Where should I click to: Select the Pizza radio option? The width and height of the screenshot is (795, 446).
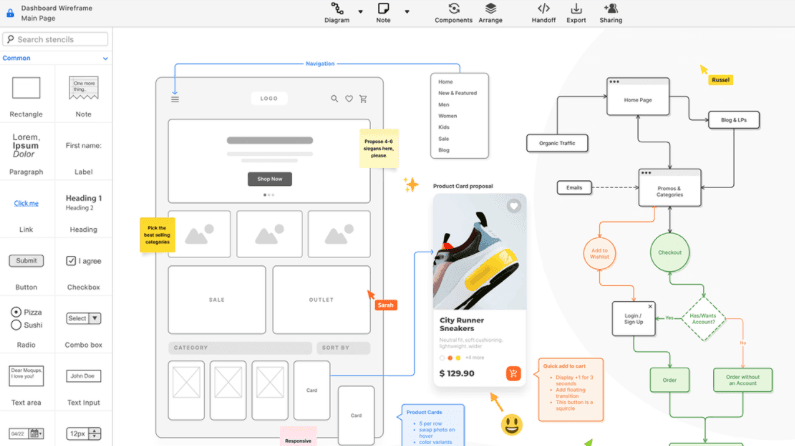(x=16, y=312)
